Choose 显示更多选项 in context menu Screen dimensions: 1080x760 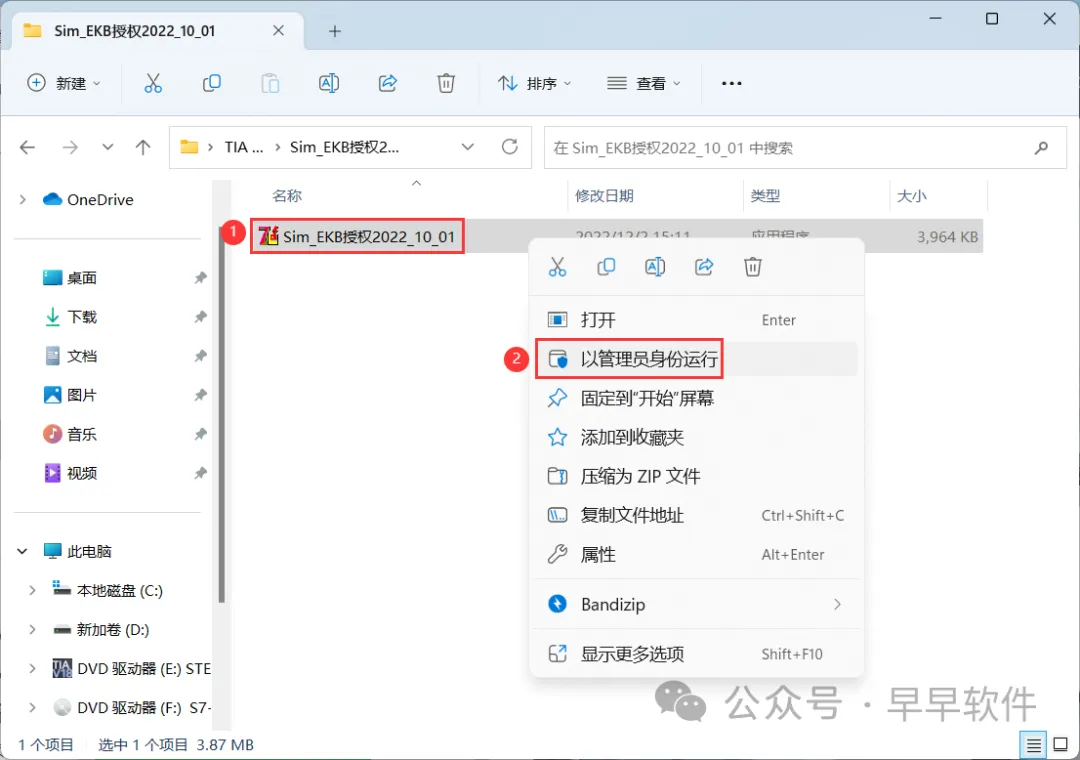pos(696,654)
